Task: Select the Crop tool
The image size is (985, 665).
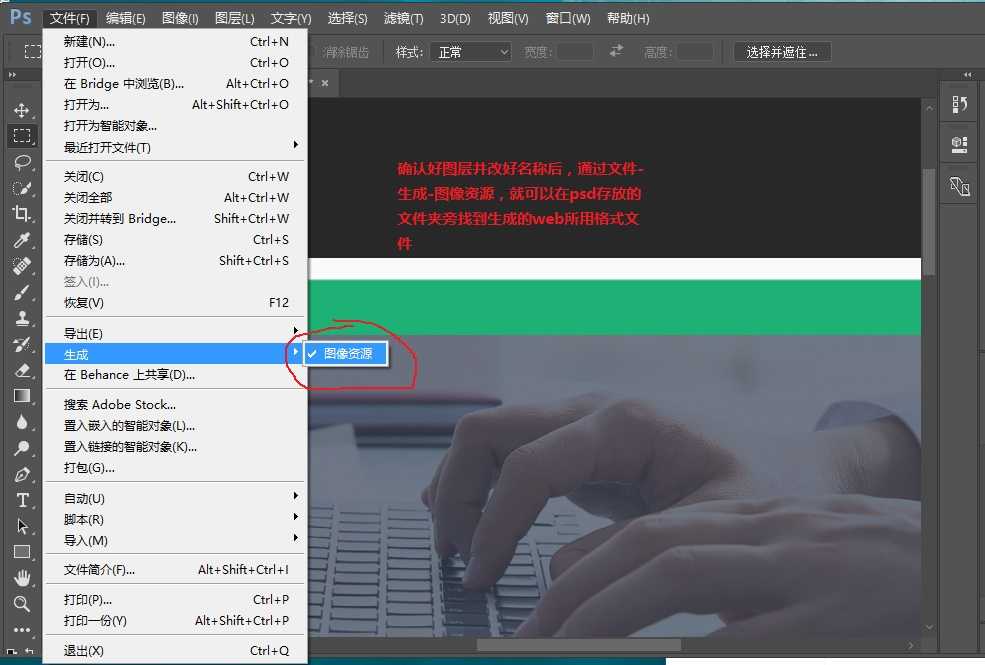Action: pyautogui.click(x=21, y=214)
